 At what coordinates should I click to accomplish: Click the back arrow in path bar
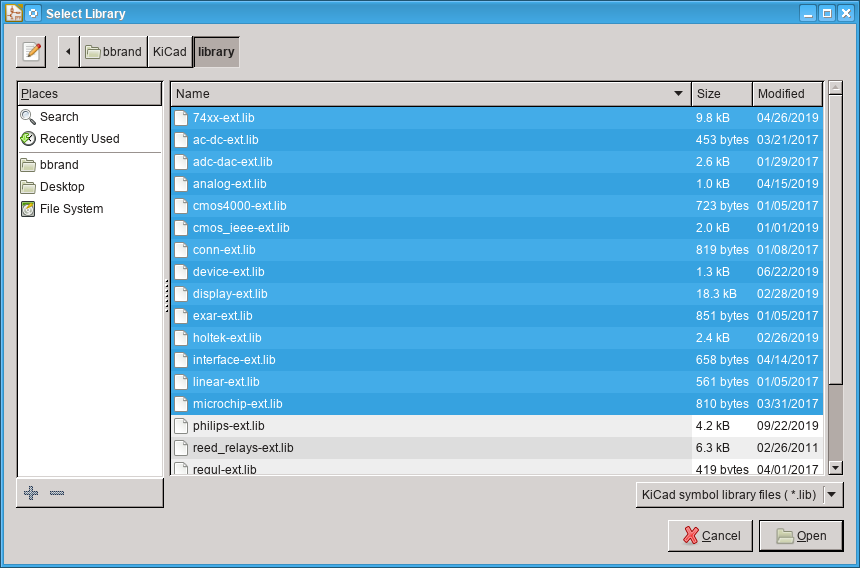coord(69,52)
